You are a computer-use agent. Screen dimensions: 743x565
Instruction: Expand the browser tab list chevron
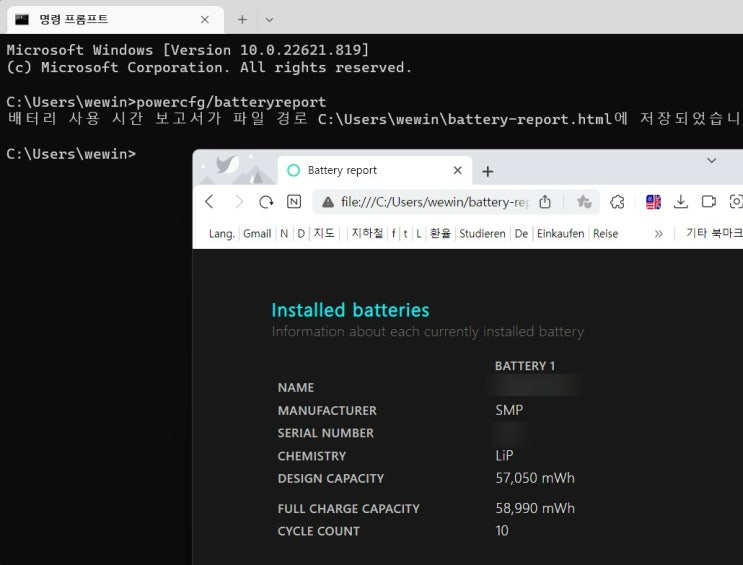point(711,161)
